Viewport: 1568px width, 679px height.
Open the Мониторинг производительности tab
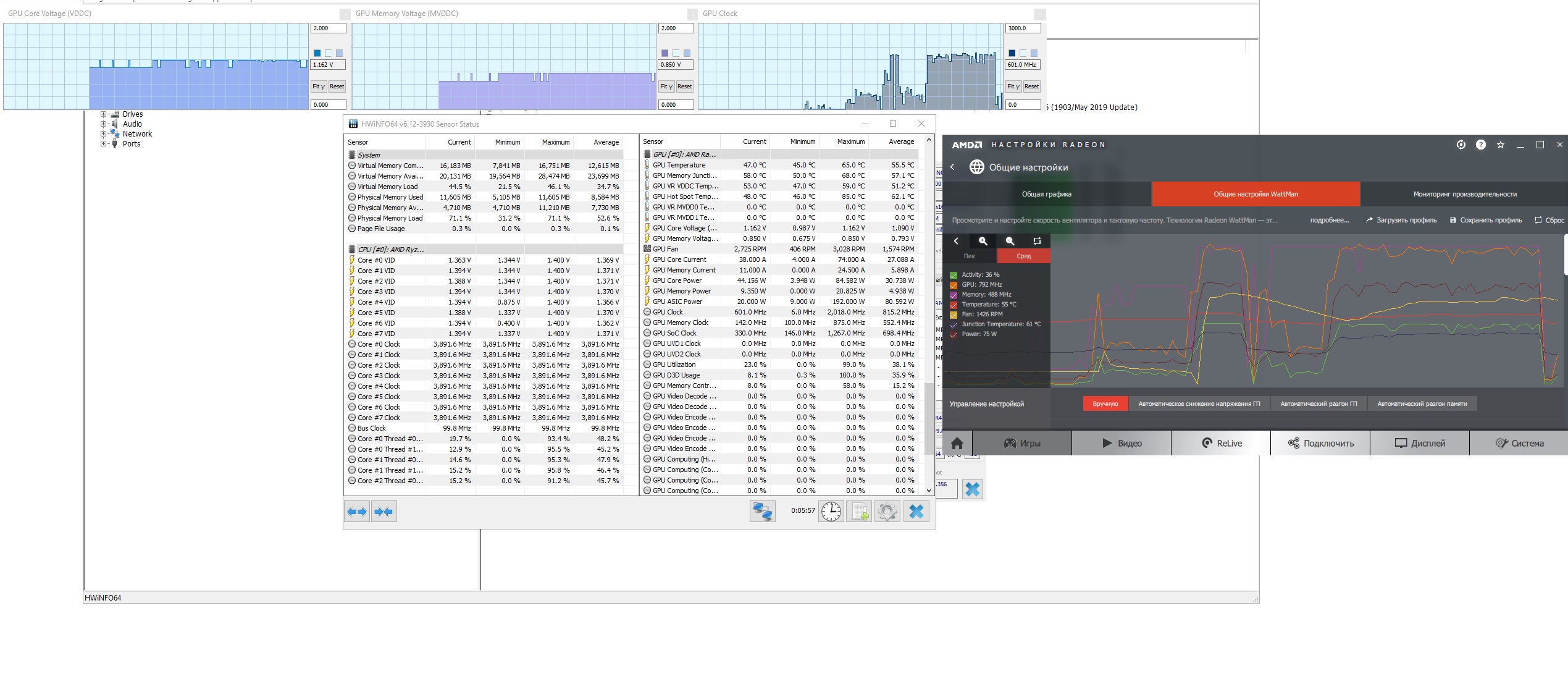[1464, 194]
